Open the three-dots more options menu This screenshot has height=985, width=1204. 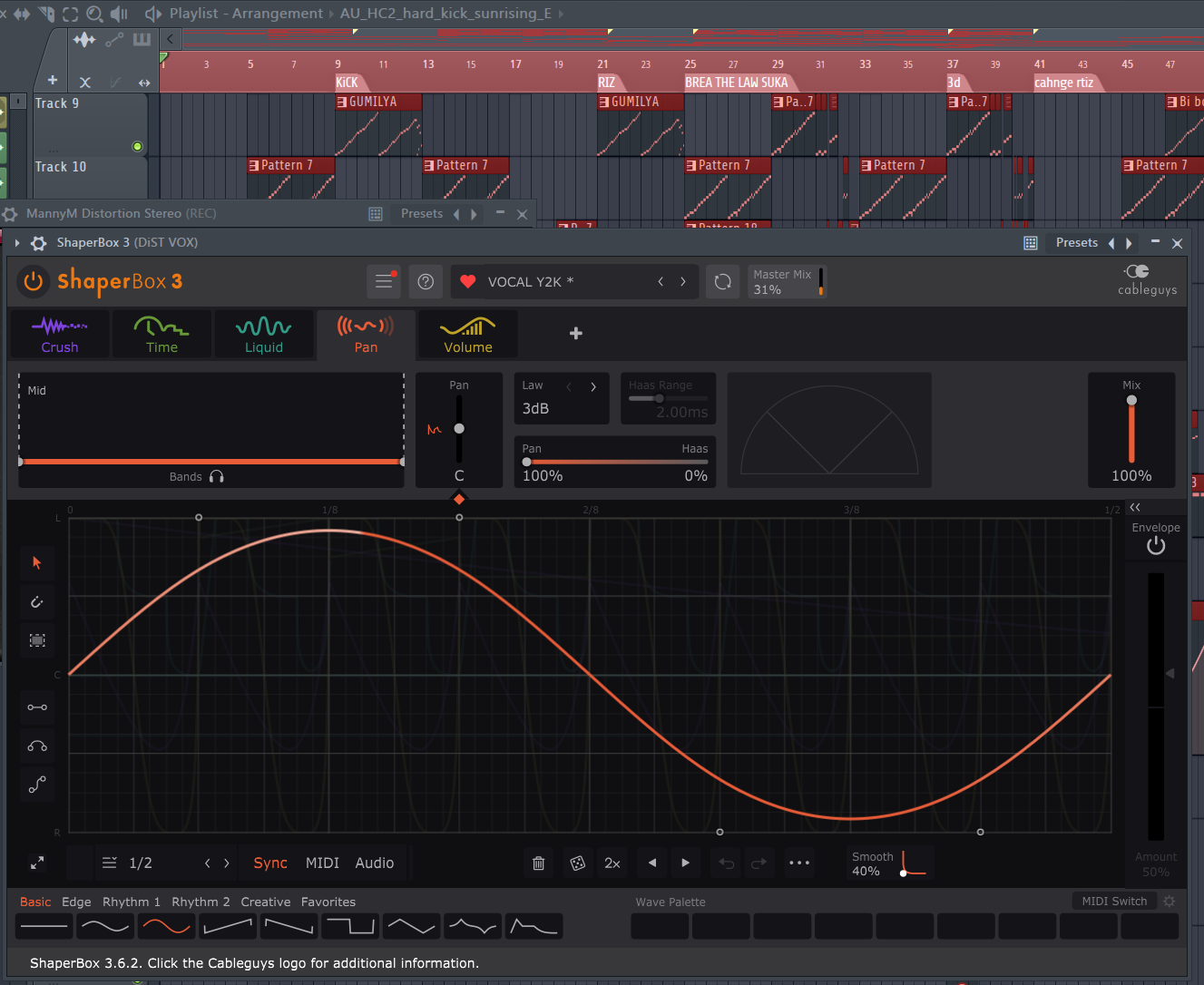tap(799, 863)
